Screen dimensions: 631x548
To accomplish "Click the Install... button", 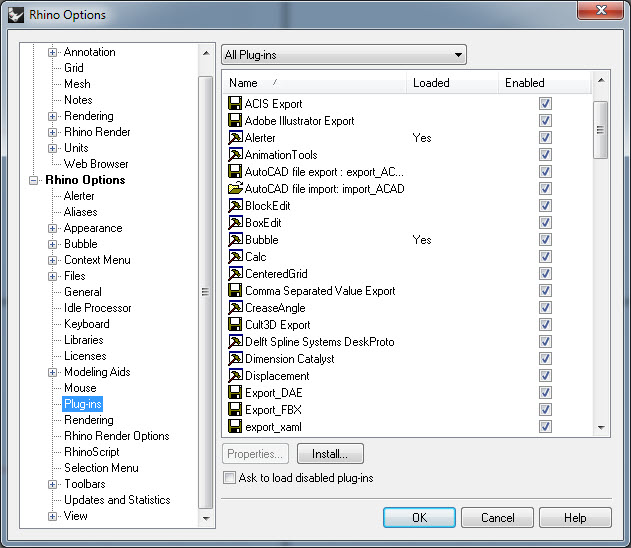I will 330,454.
